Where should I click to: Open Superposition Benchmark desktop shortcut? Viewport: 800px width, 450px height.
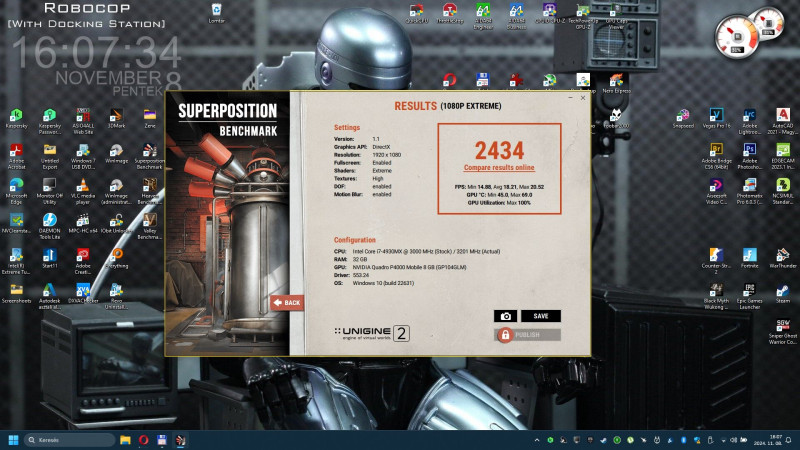(x=149, y=156)
